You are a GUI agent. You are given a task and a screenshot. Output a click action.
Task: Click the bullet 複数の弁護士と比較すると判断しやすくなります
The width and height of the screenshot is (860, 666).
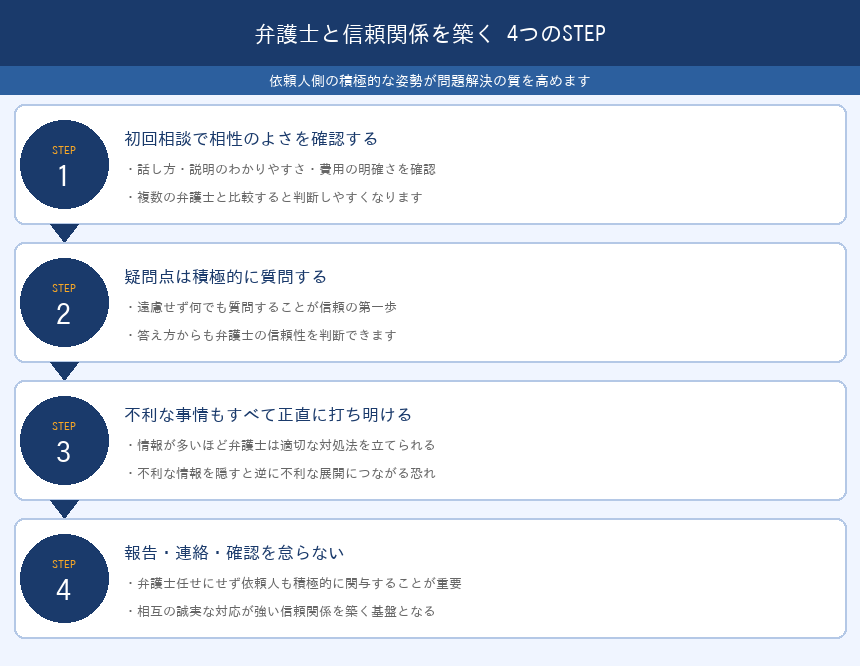[x=274, y=197]
